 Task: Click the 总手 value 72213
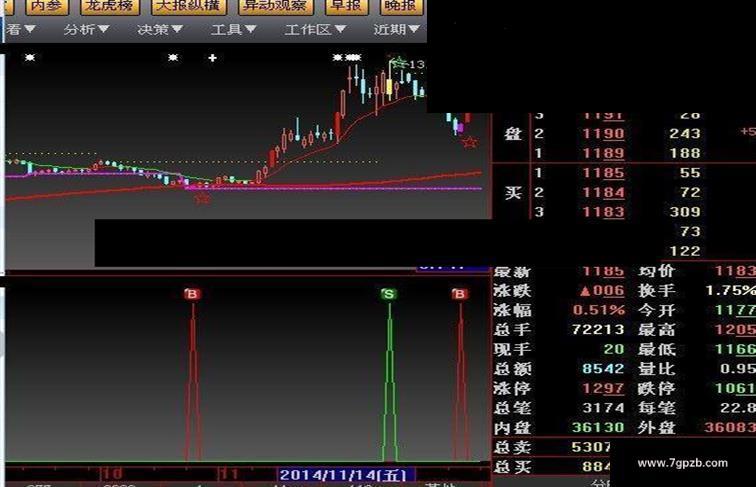[x=598, y=330]
